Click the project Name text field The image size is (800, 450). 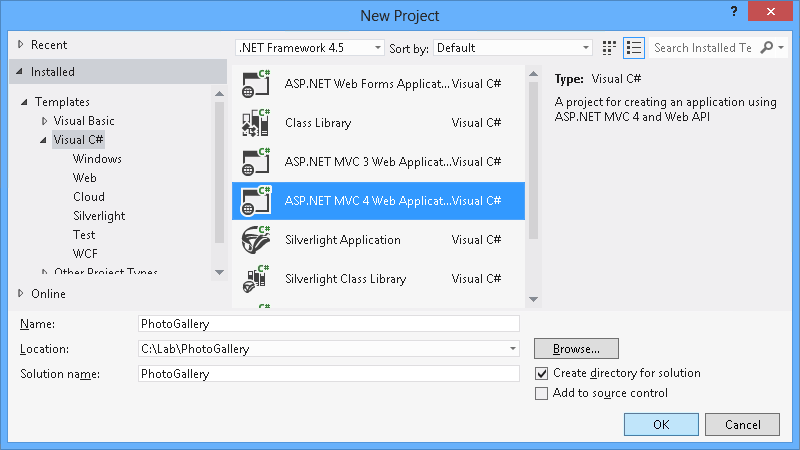pos(329,324)
